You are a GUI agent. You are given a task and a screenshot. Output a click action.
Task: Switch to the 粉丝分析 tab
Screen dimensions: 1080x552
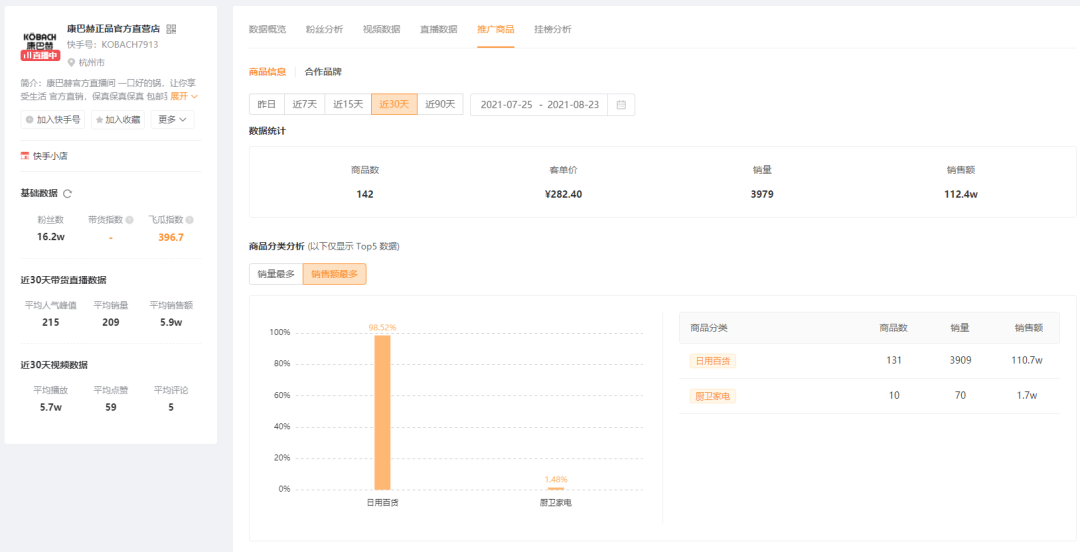[324, 29]
